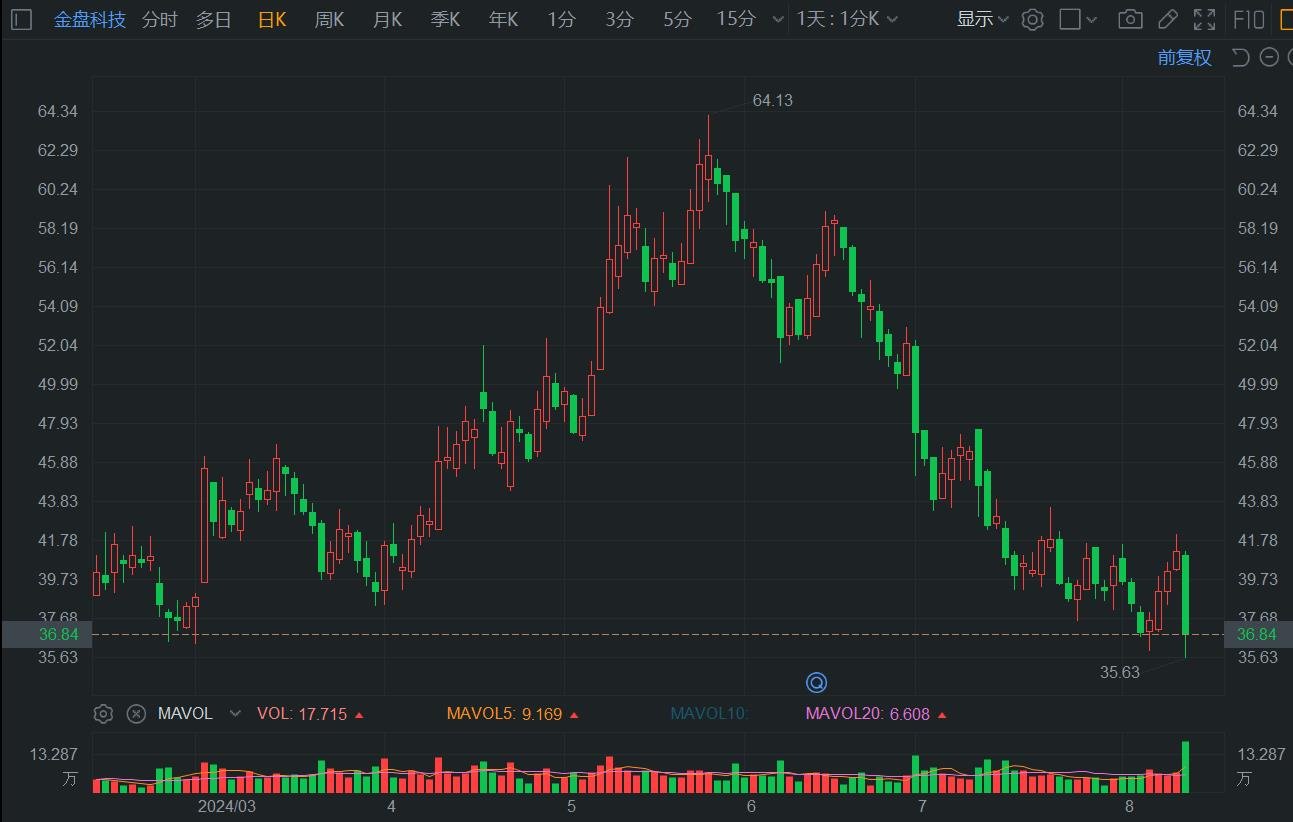Click the undo arrow above the chart
Viewport: 1293px width, 822px height.
(1240, 57)
